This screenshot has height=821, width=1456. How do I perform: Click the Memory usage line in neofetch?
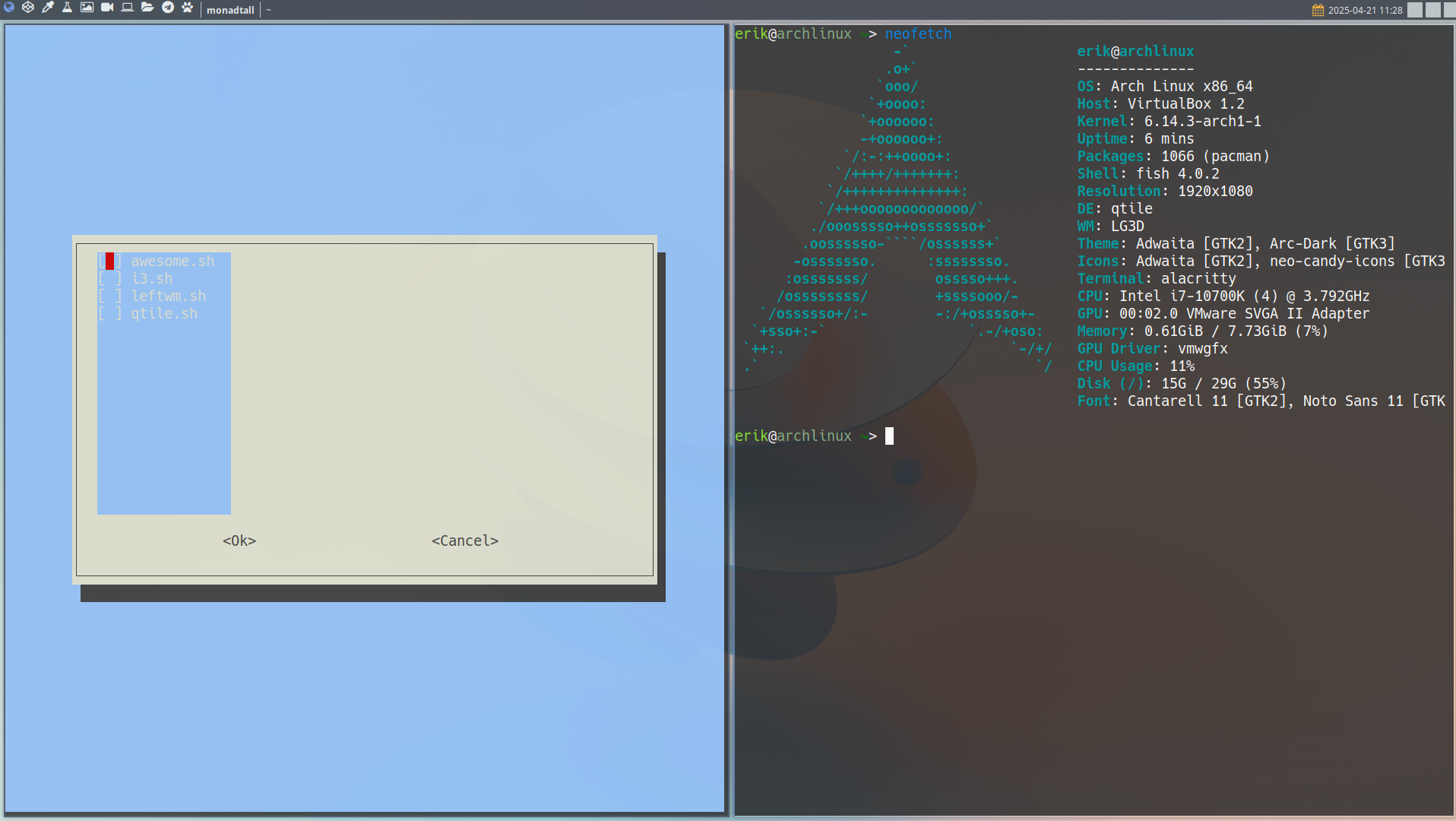(1202, 331)
